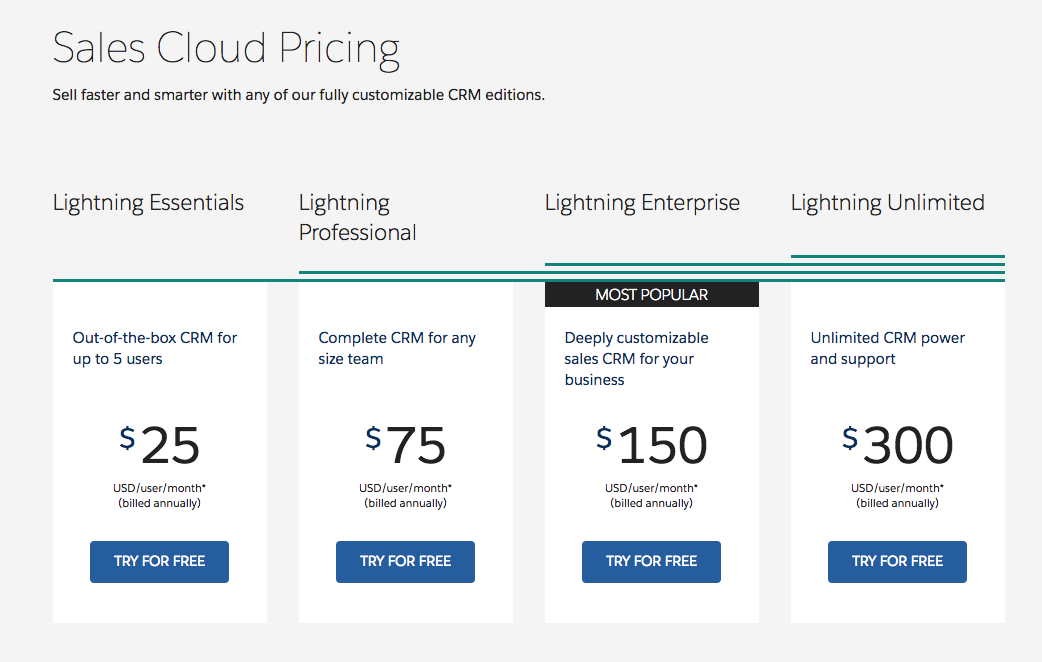Open the Lightning Unlimited plan heading
The width and height of the screenshot is (1042, 662).
point(887,203)
